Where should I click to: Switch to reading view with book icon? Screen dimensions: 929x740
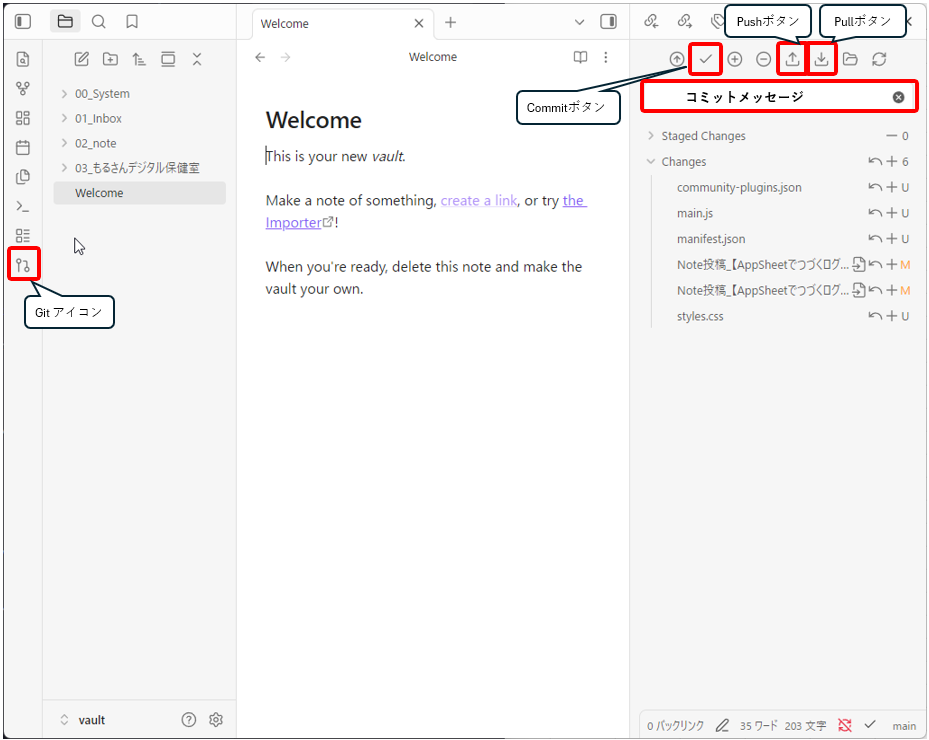(x=580, y=57)
